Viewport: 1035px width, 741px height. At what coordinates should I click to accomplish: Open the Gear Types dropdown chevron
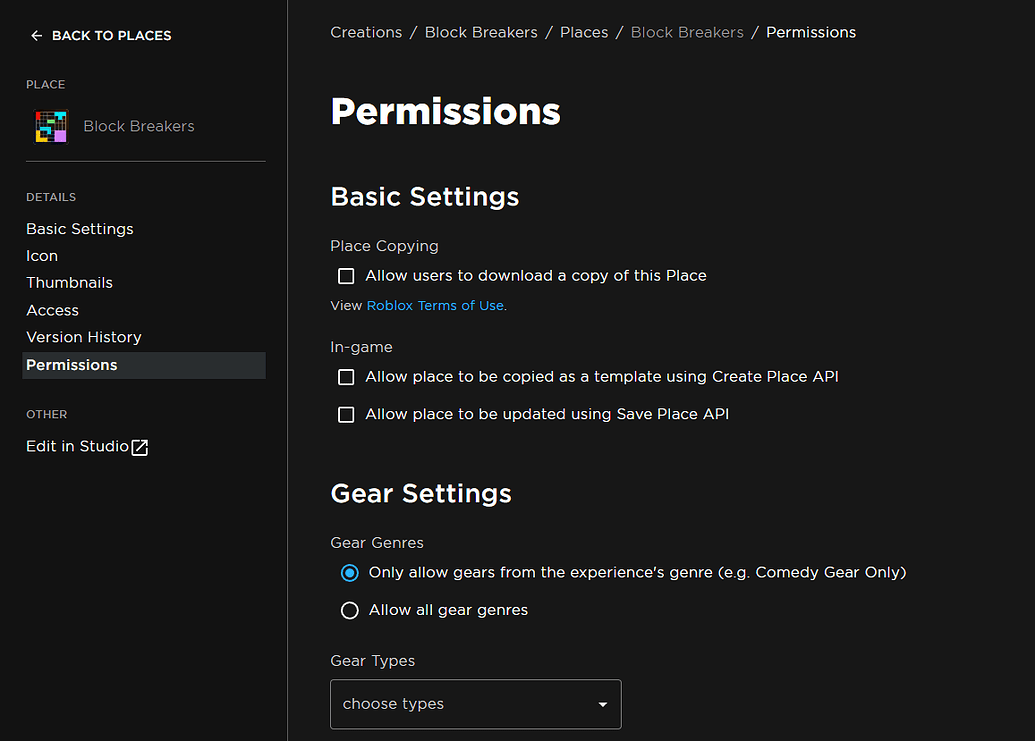(603, 704)
